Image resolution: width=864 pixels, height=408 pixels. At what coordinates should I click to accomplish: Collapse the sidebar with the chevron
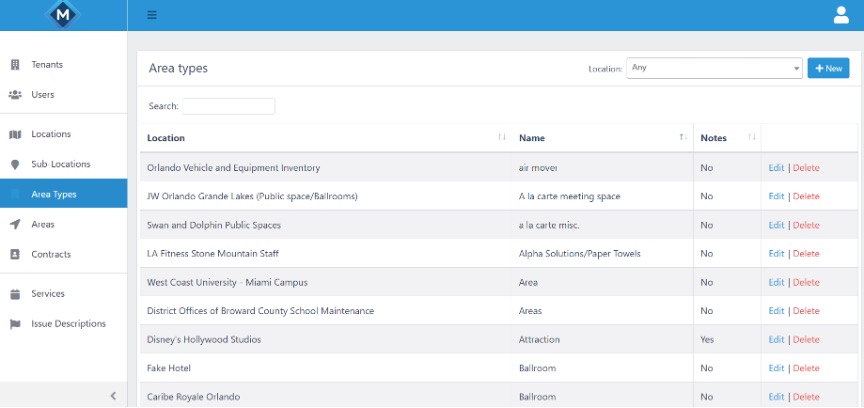[113, 396]
